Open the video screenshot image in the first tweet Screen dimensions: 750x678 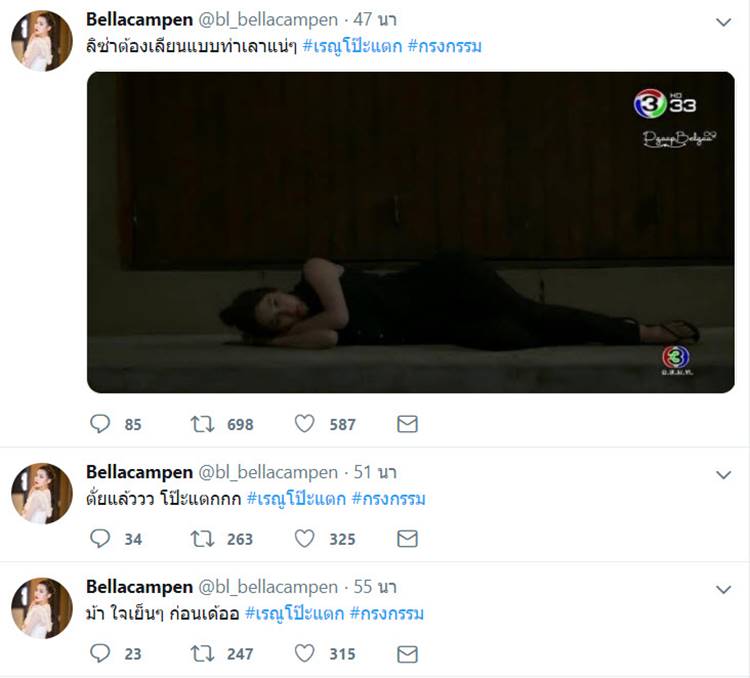click(x=410, y=231)
